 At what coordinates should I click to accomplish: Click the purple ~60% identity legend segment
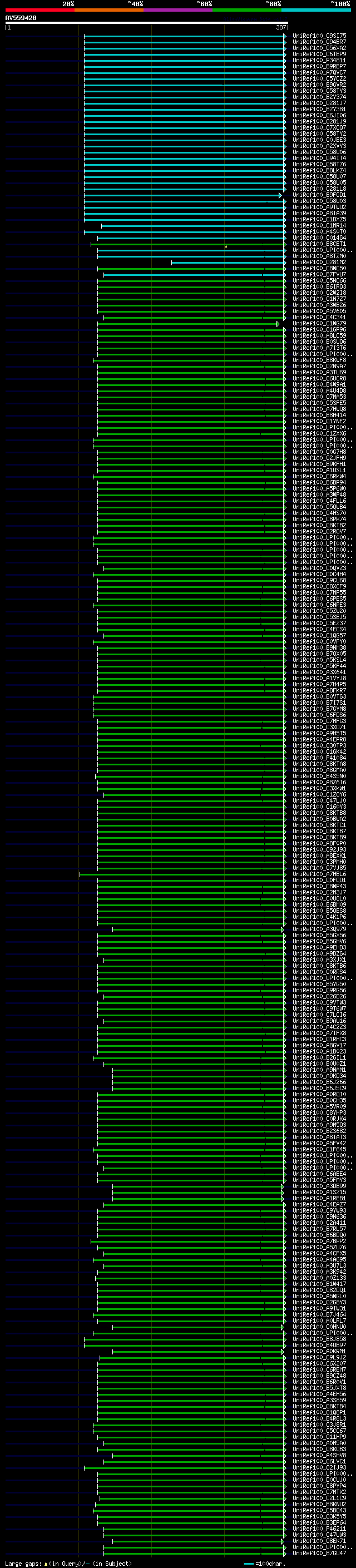pos(179,10)
